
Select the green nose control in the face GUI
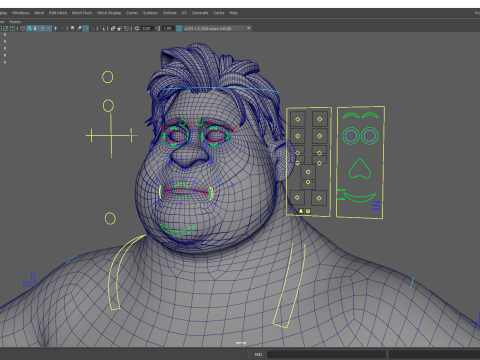coord(360,169)
